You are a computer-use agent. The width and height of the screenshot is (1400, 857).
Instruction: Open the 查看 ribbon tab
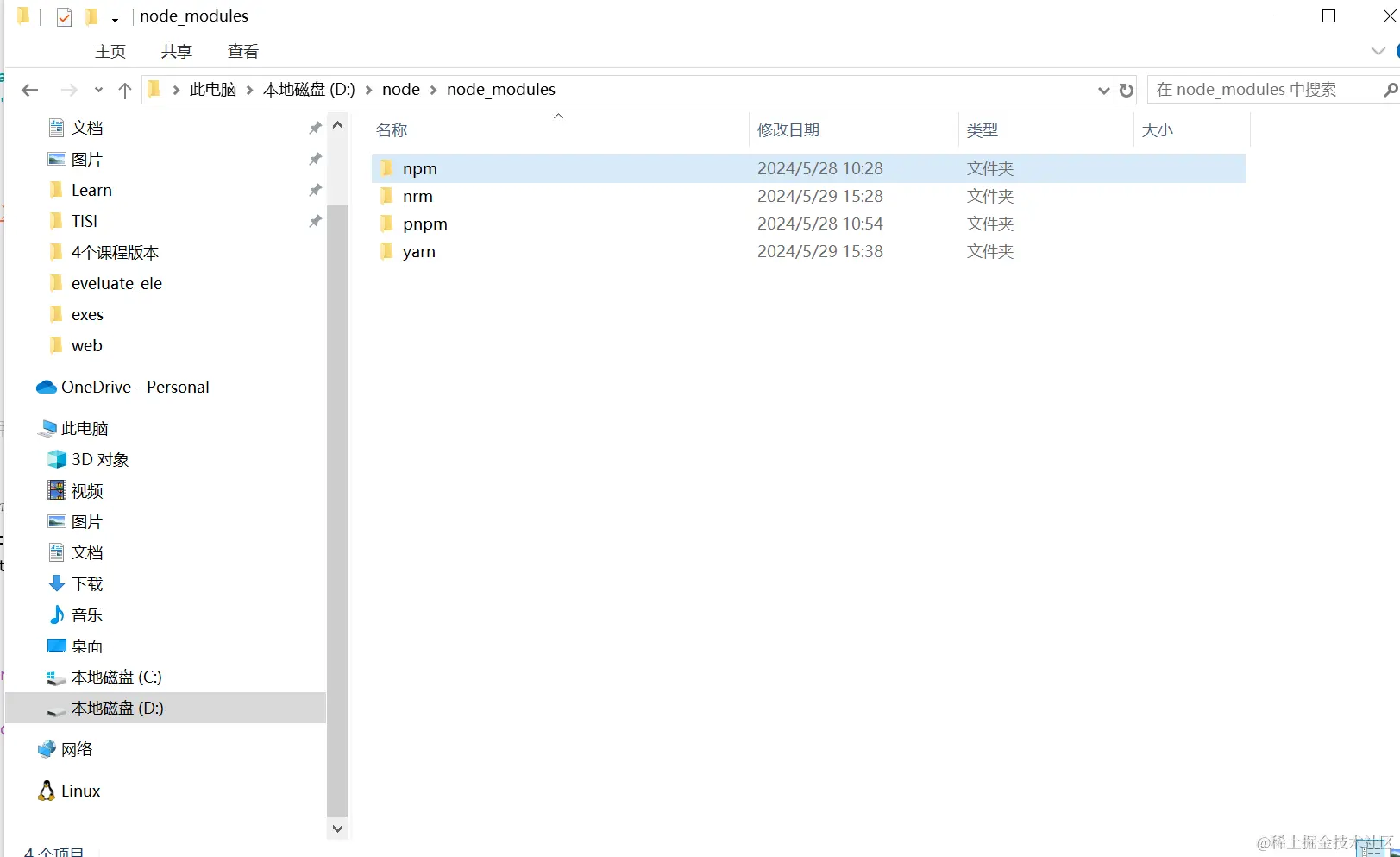[243, 52]
